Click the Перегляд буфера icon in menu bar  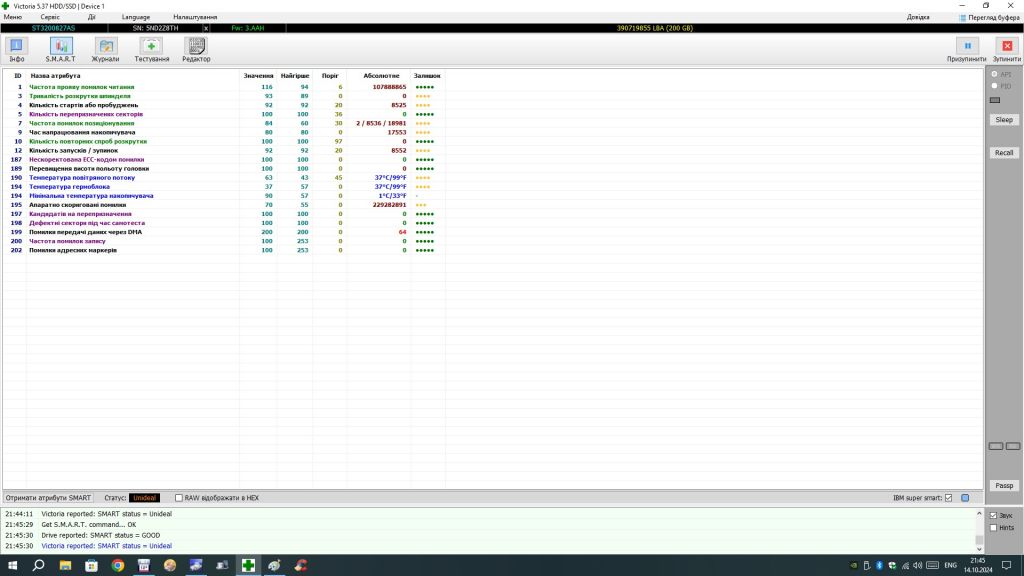click(x=962, y=18)
